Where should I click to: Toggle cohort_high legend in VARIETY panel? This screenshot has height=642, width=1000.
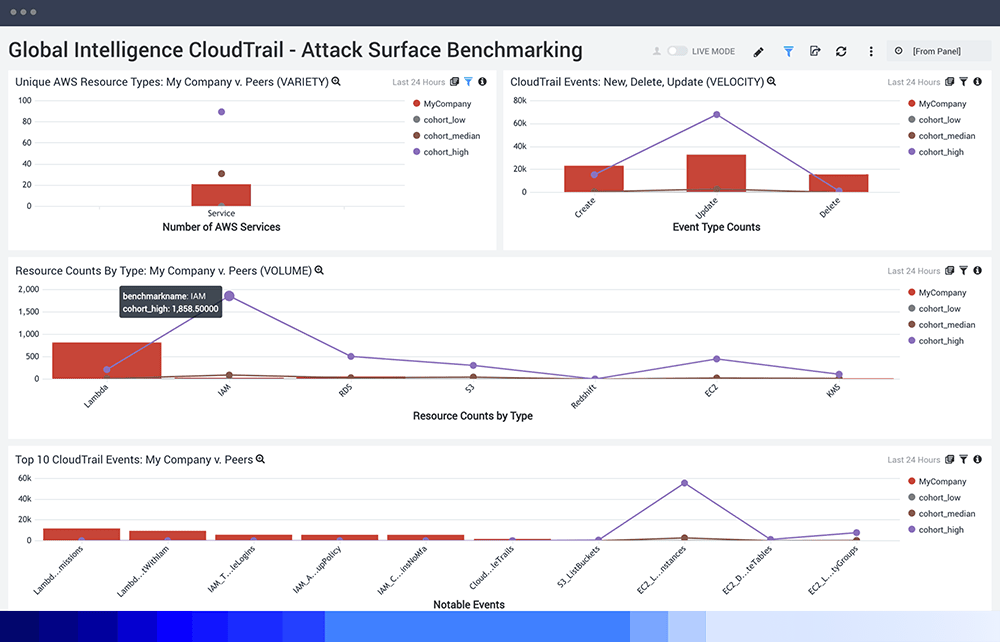point(441,152)
